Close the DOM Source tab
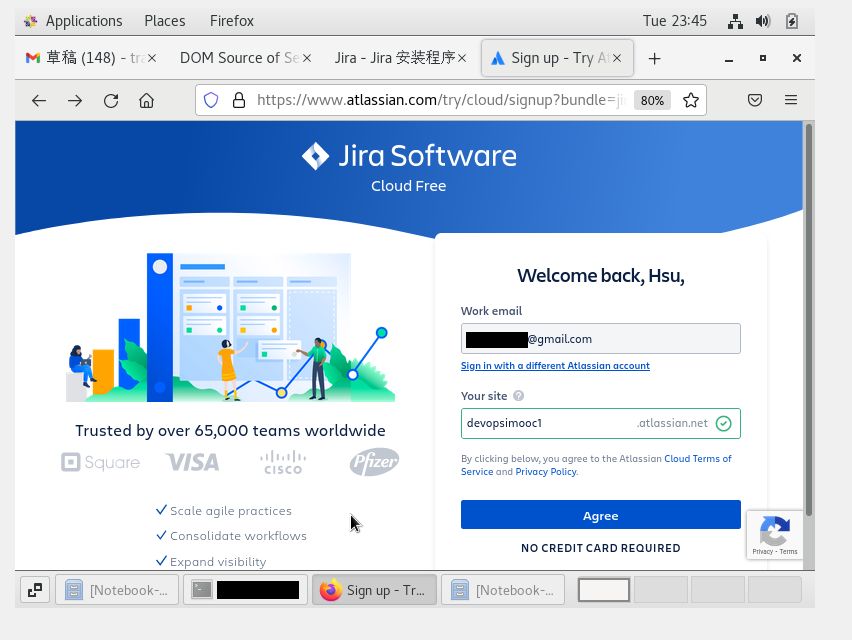Image resolution: width=852 pixels, height=640 pixels. (307, 58)
